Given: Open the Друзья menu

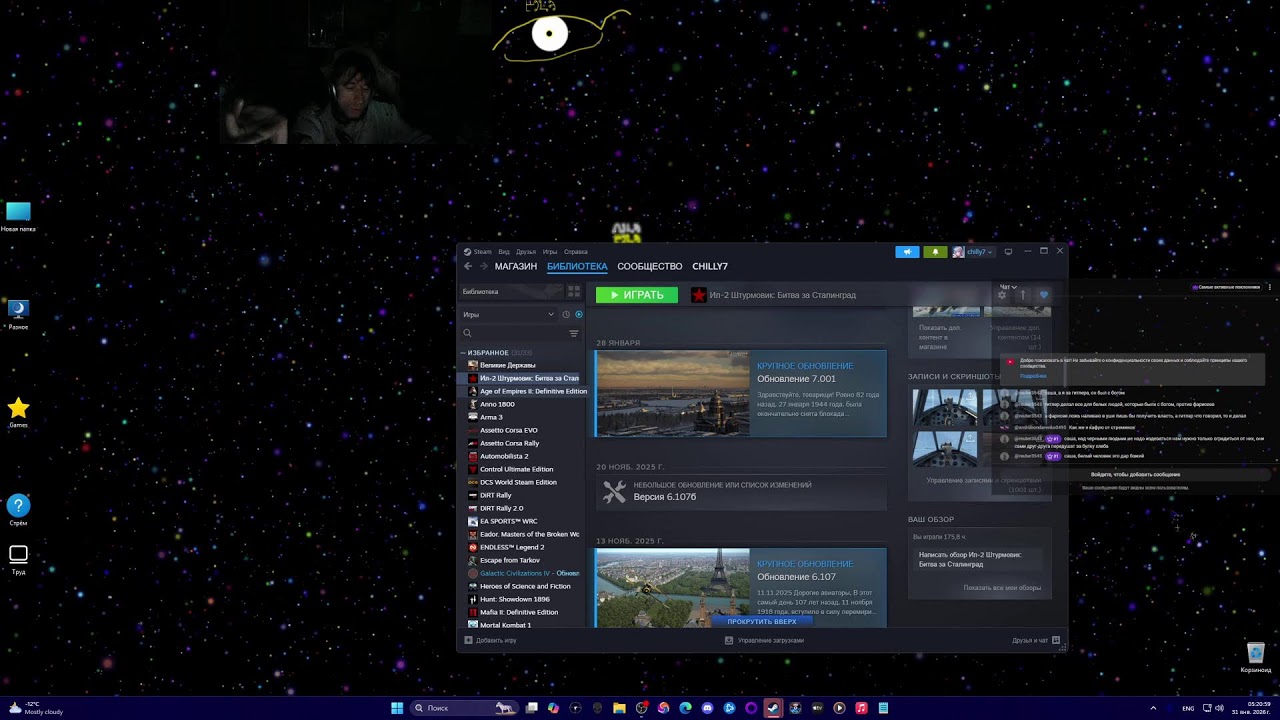Looking at the screenshot, I should click(x=526, y=252).
